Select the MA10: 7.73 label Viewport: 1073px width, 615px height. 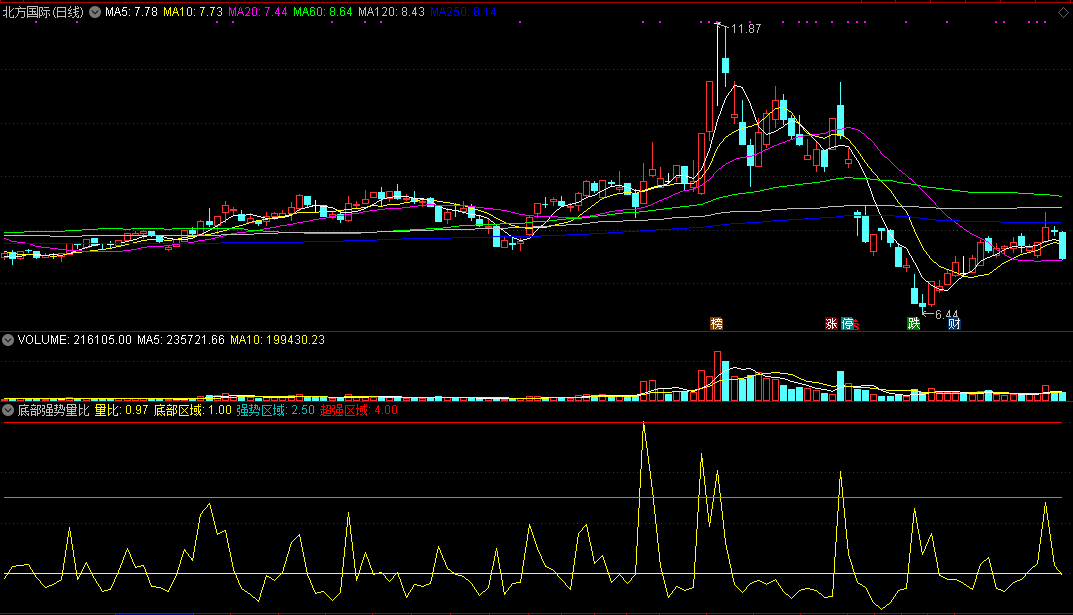(x=192, y=12)
